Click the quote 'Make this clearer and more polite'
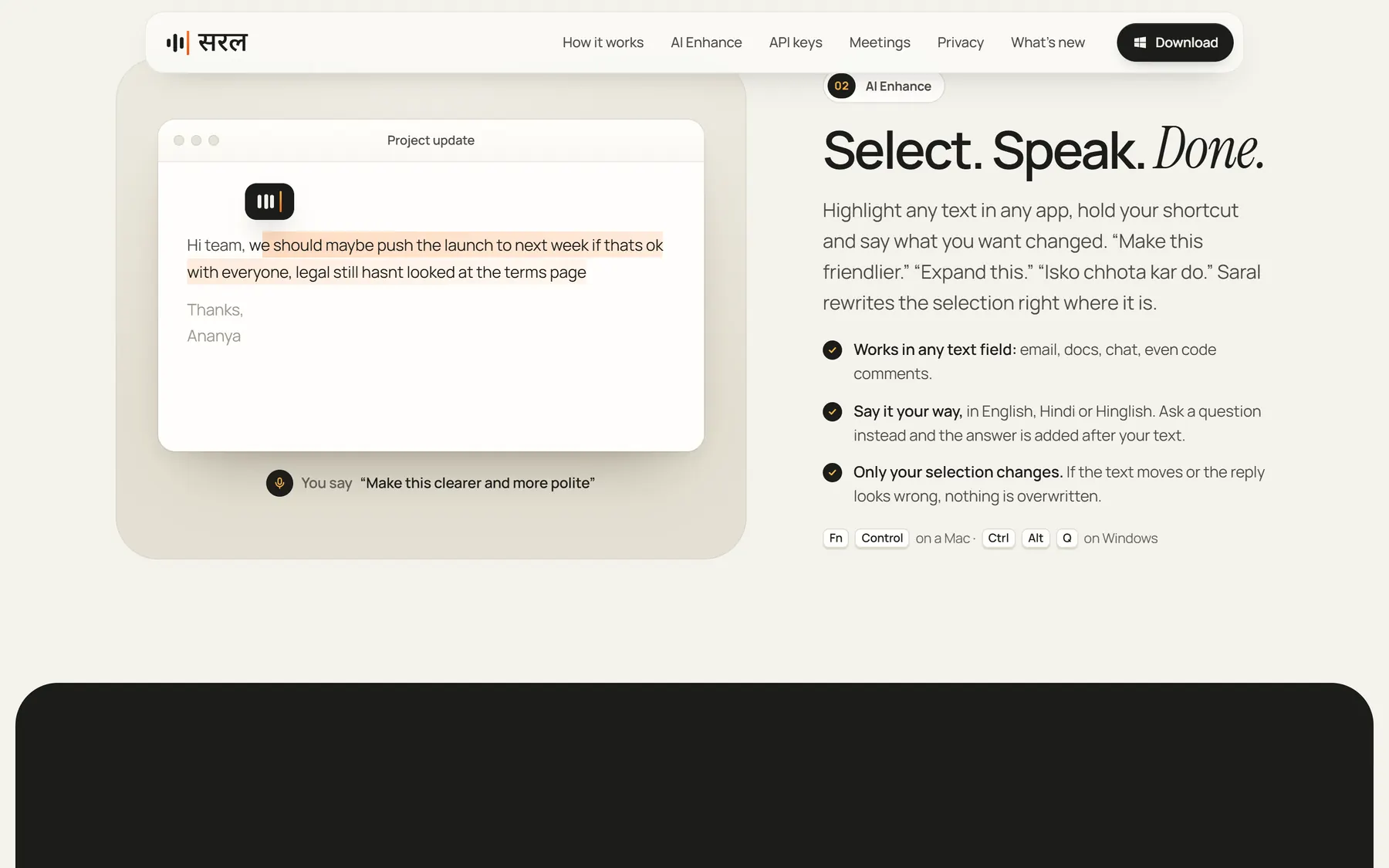The height and width of the screenshot is (868, 1389). click(x=478, y=483)
